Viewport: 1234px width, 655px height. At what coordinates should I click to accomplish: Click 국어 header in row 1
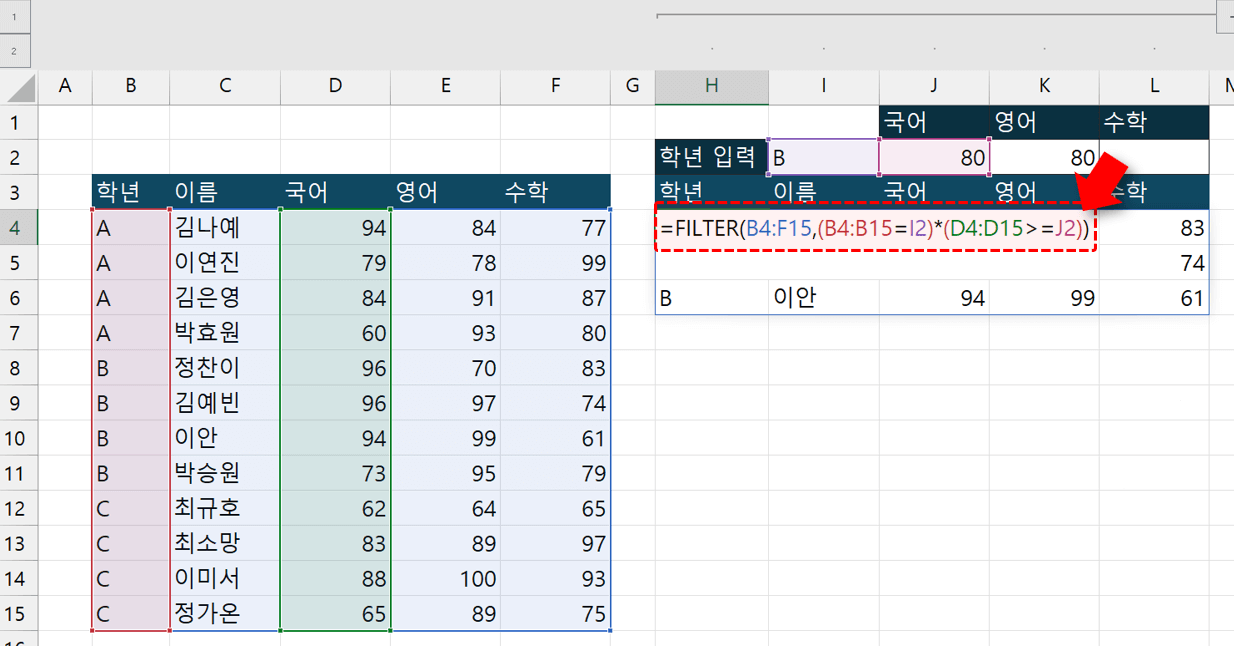(x=933, y=122)
